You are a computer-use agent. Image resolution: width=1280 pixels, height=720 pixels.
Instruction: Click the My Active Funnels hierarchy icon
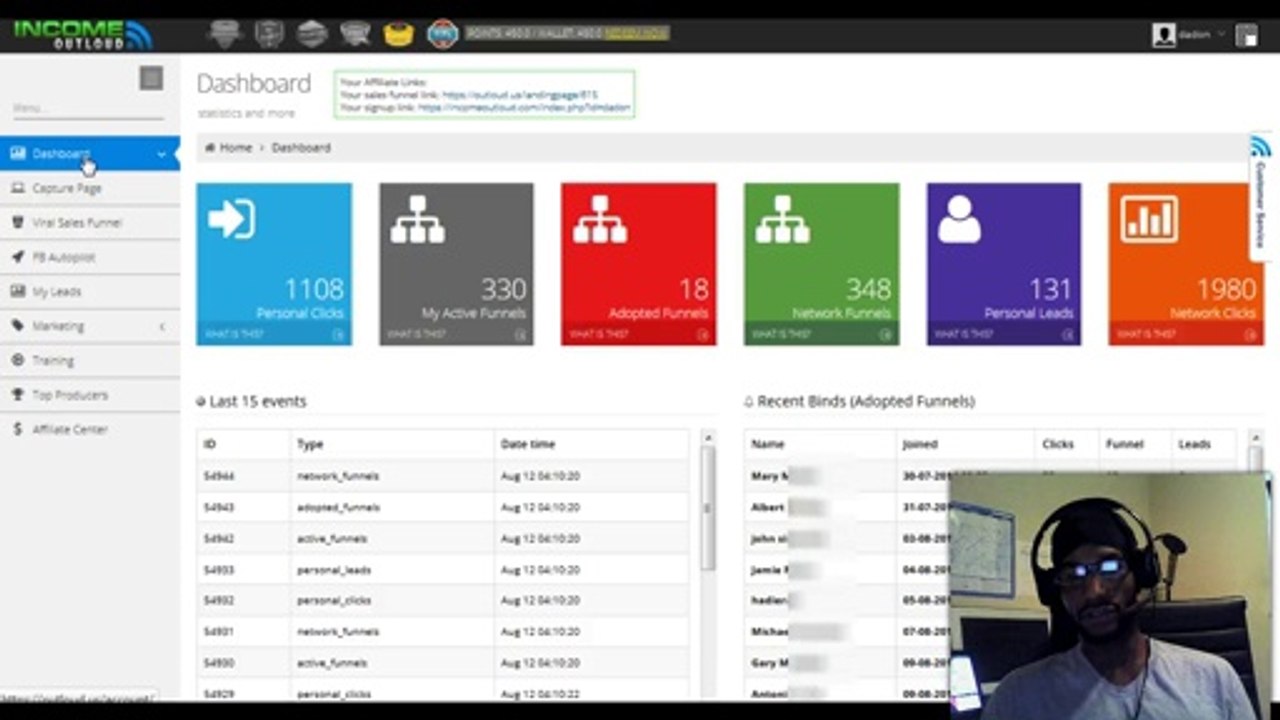coord(418,219)
